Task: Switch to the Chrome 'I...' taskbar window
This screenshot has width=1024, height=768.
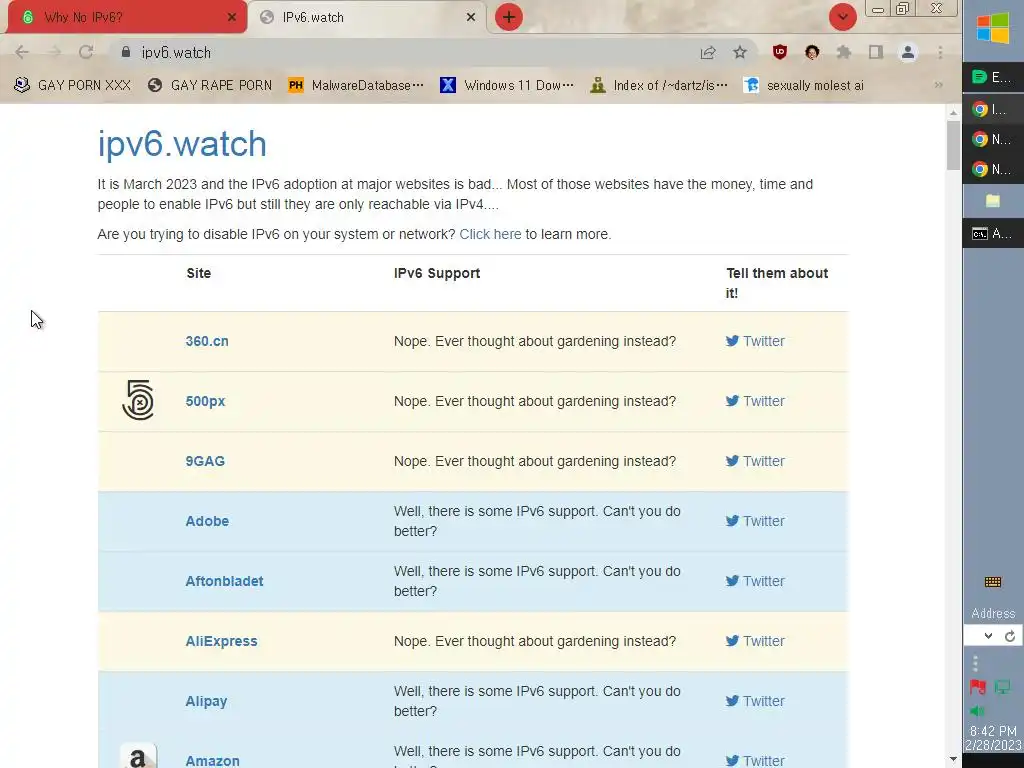Action: (993, 108)
